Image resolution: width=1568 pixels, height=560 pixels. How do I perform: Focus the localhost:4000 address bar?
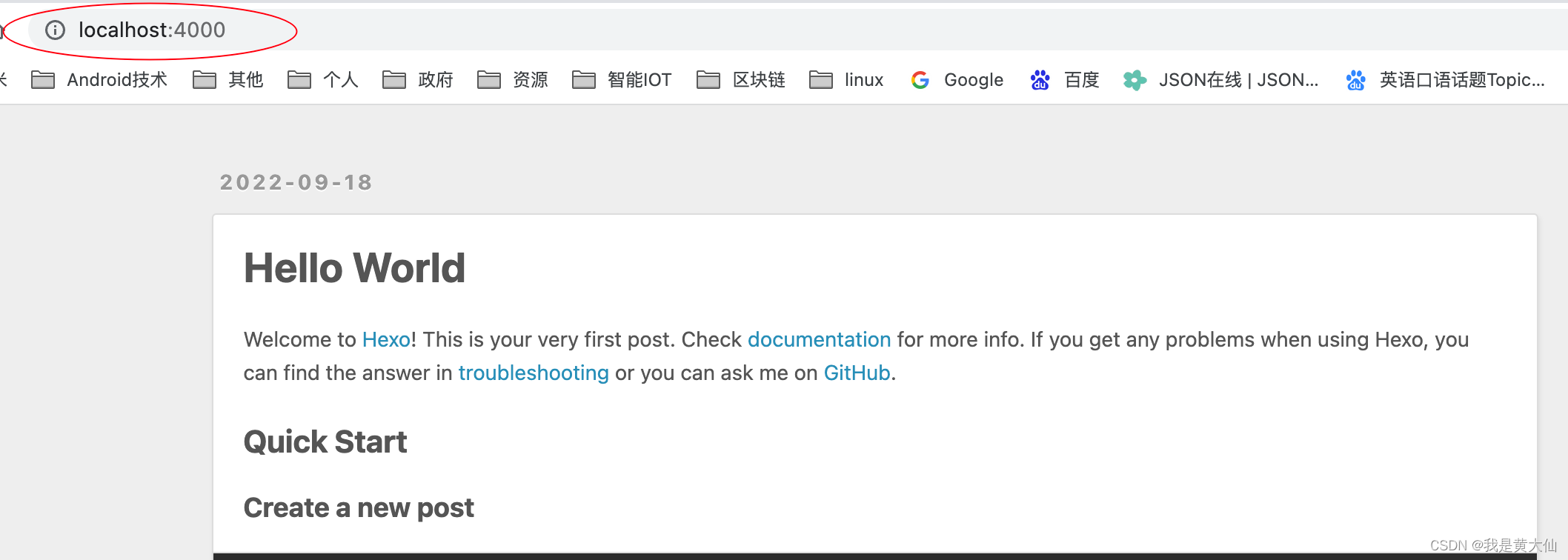click(x=797, y=30)
